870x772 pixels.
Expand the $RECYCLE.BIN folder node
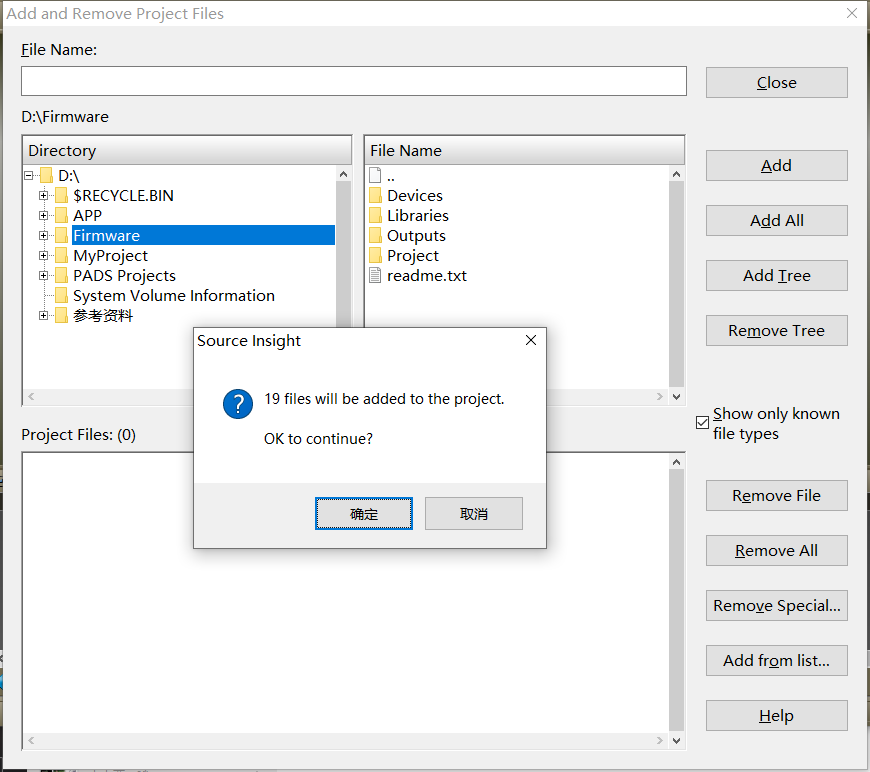tap(43, 195)
